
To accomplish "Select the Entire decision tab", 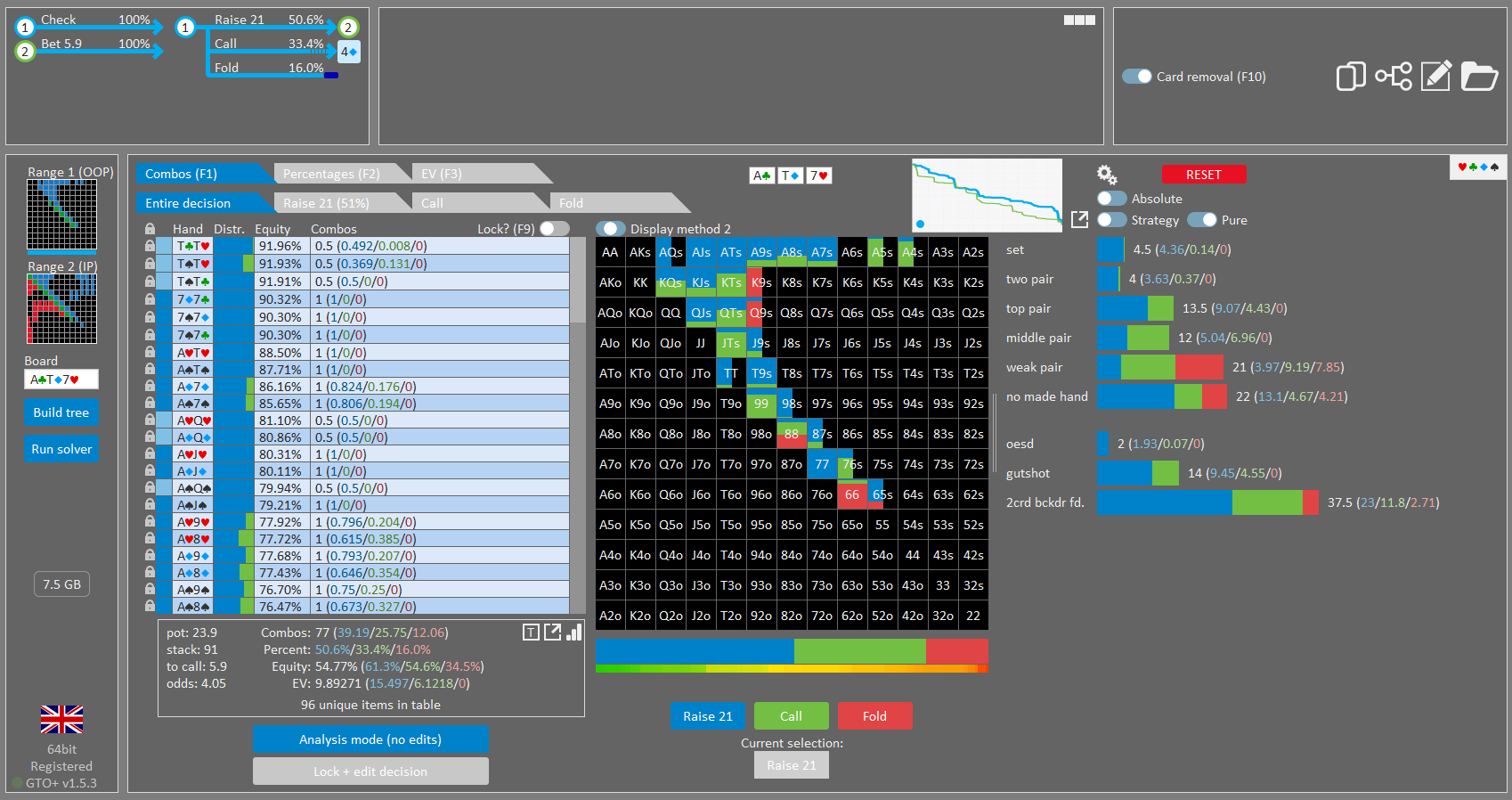I will (x=203, y=203).
